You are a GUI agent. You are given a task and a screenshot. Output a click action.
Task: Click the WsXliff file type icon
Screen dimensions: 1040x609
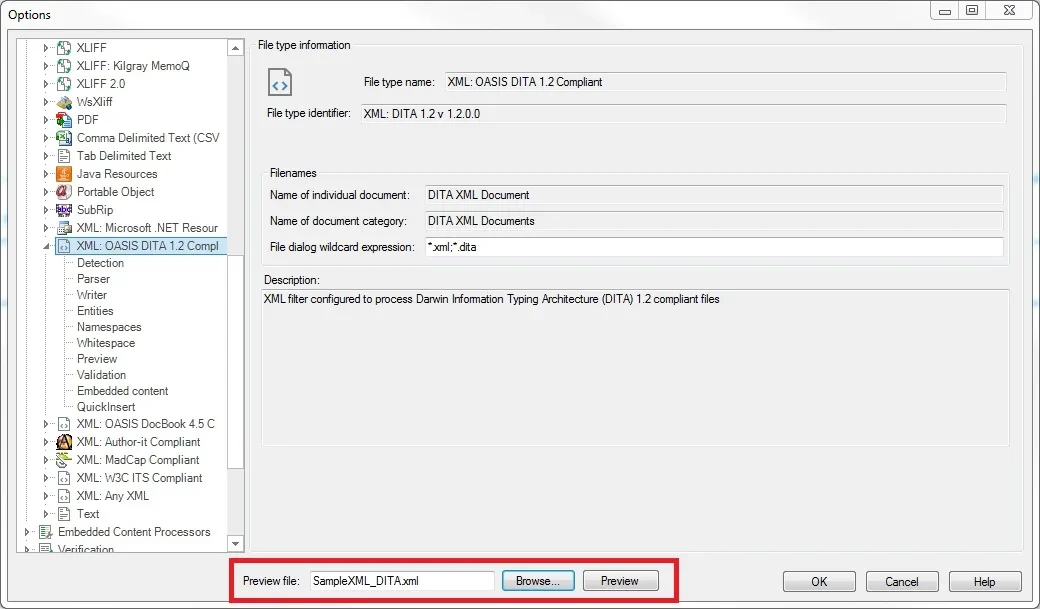tap(64, 102)
